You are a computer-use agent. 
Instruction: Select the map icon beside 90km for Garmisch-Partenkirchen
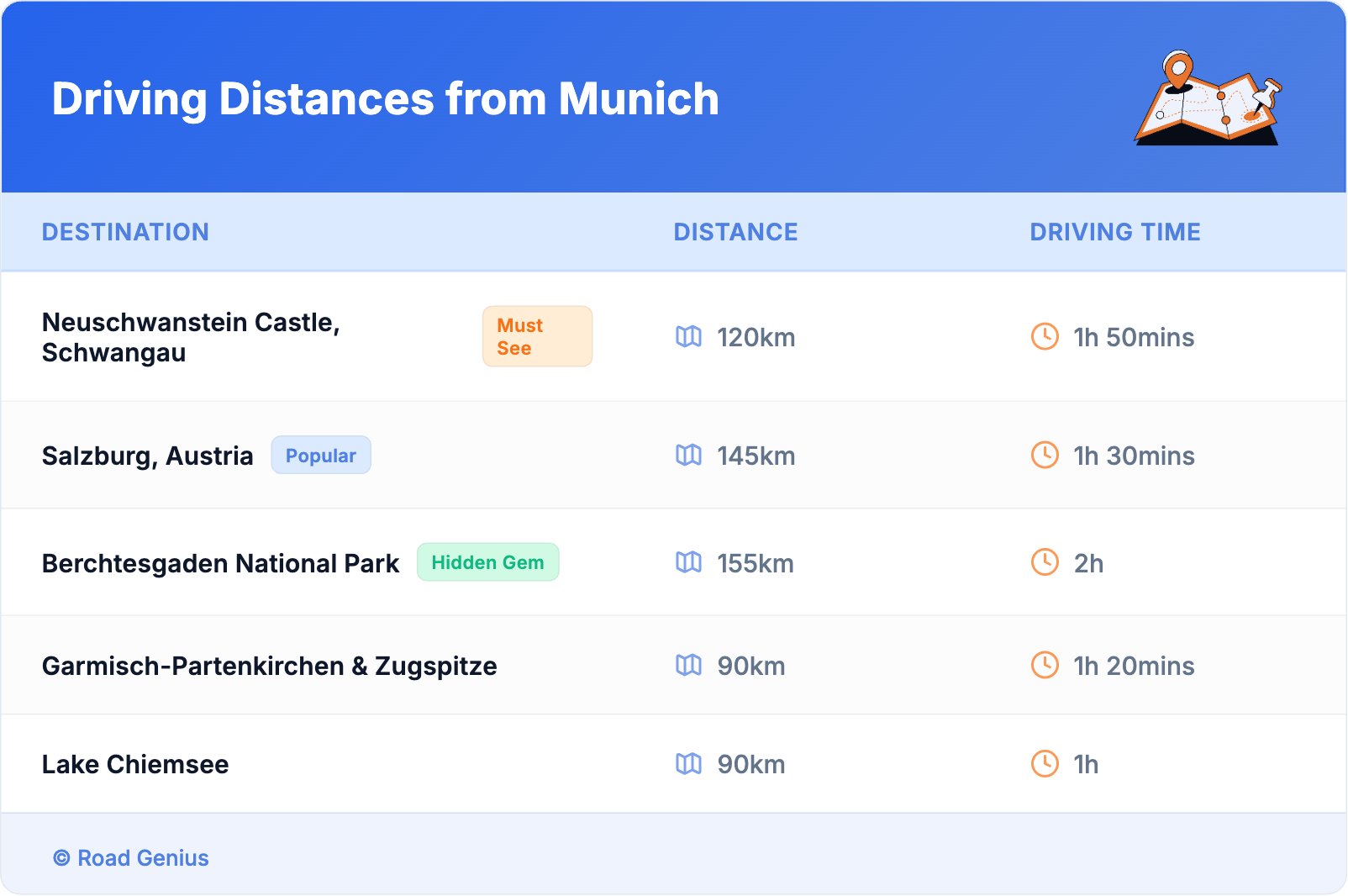[688, 665]
